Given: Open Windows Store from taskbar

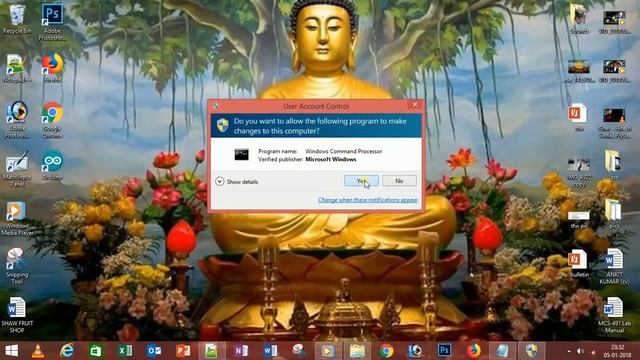Looking at the screenshot, I should 96,351.
